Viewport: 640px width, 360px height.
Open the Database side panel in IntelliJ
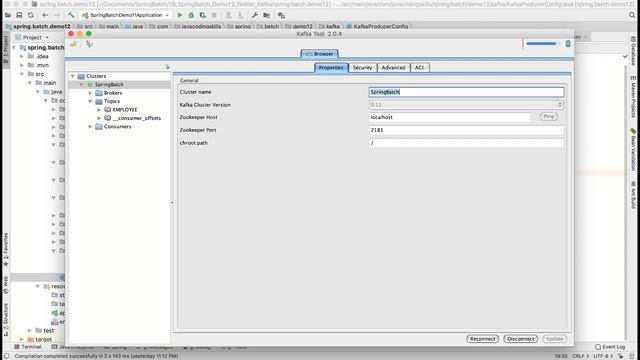click(633, 51)
